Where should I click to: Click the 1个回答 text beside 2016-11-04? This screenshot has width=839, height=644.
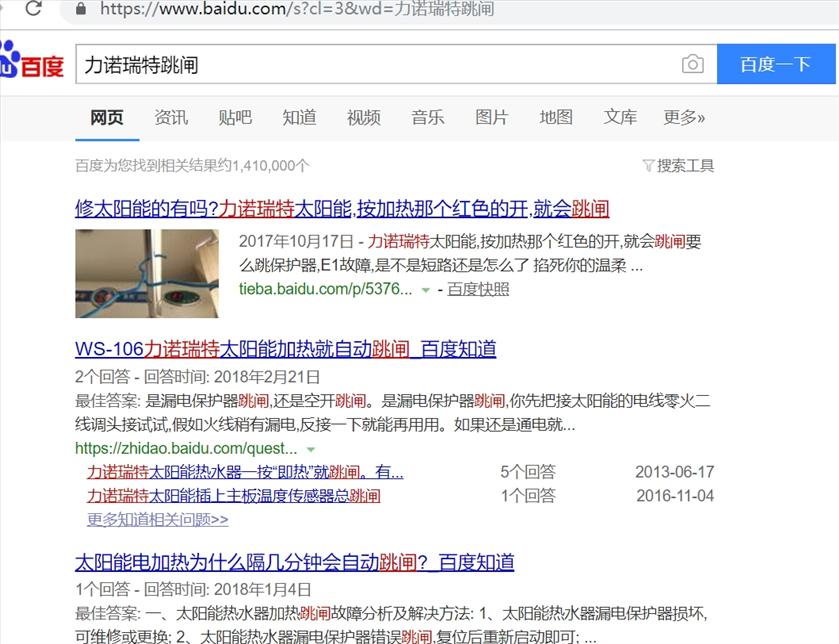tap(528, 496)
